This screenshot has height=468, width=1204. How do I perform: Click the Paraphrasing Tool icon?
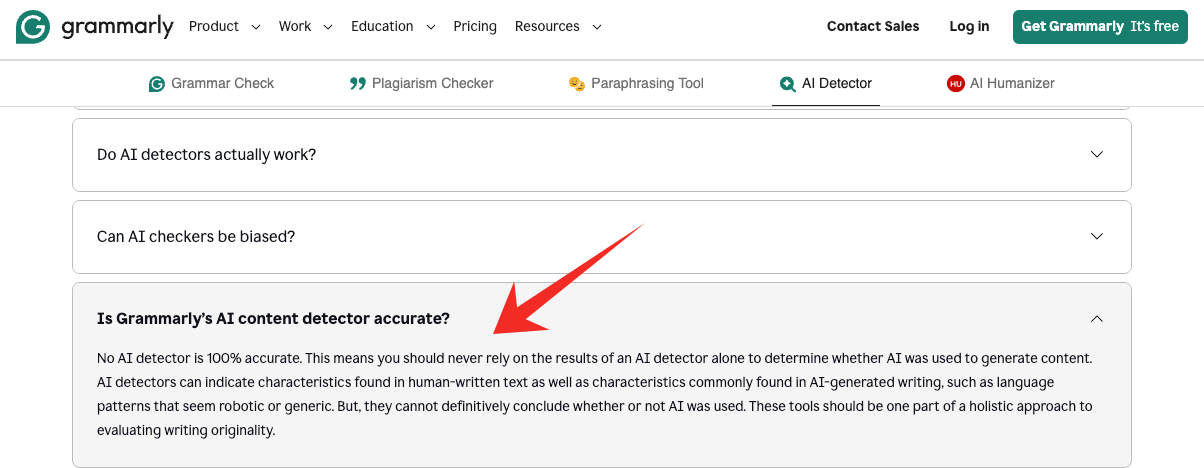576,84
